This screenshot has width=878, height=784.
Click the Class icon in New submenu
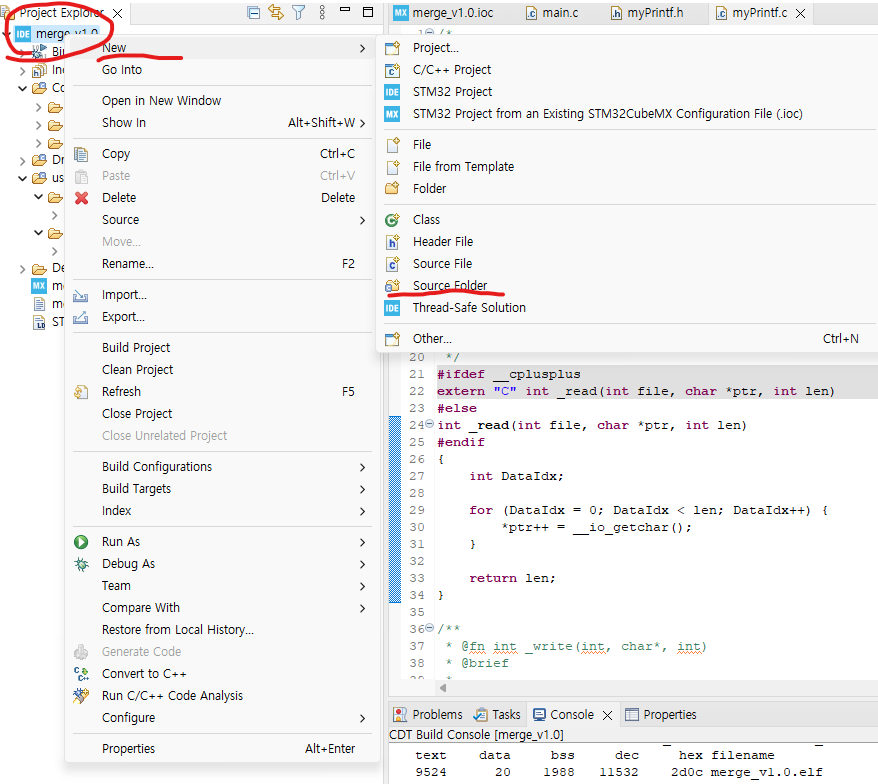[393, 220]
